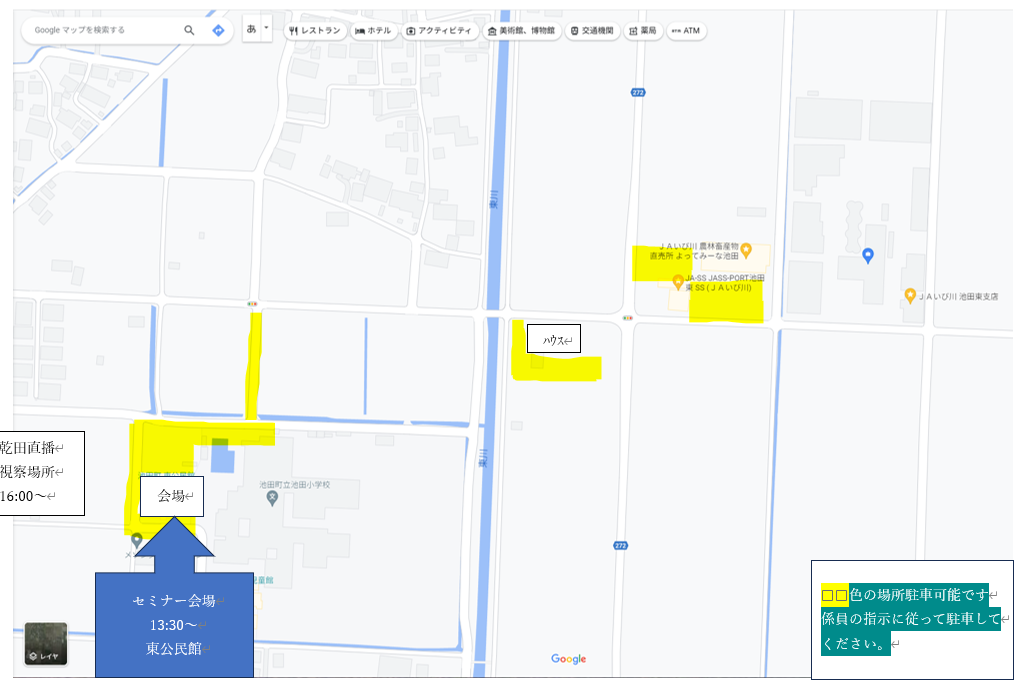Click the blue saved-place pin marker
Viewport: 1026px width, 693px height.
pos(868,255)
